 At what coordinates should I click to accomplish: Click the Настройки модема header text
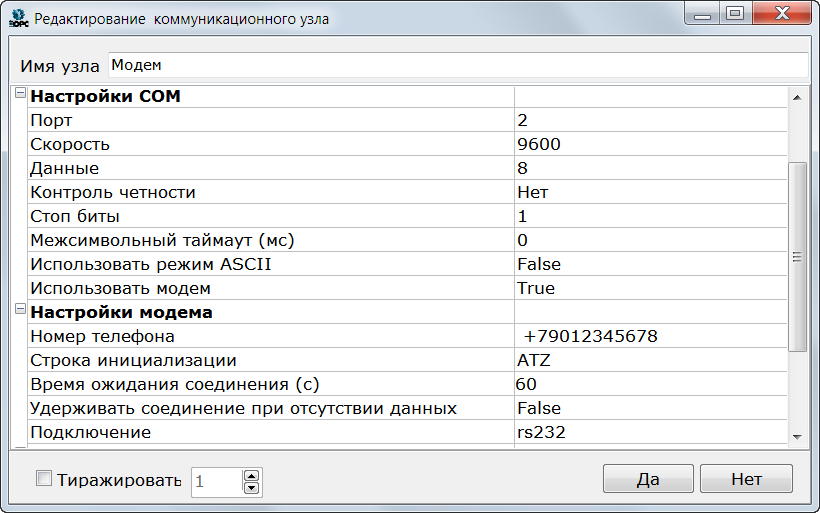click(121, 312)
